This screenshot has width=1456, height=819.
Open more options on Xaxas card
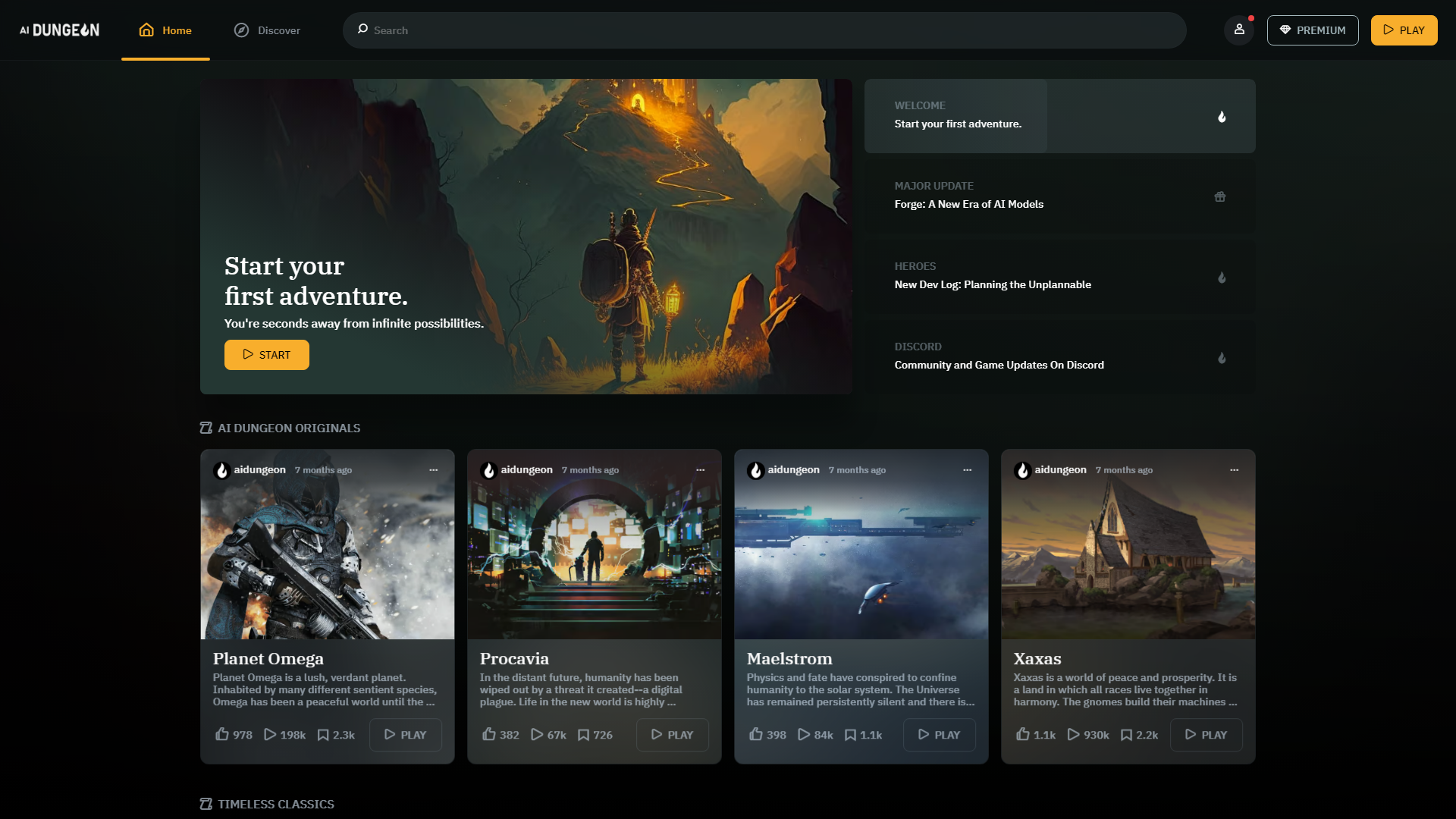(x=1235, y=470)
